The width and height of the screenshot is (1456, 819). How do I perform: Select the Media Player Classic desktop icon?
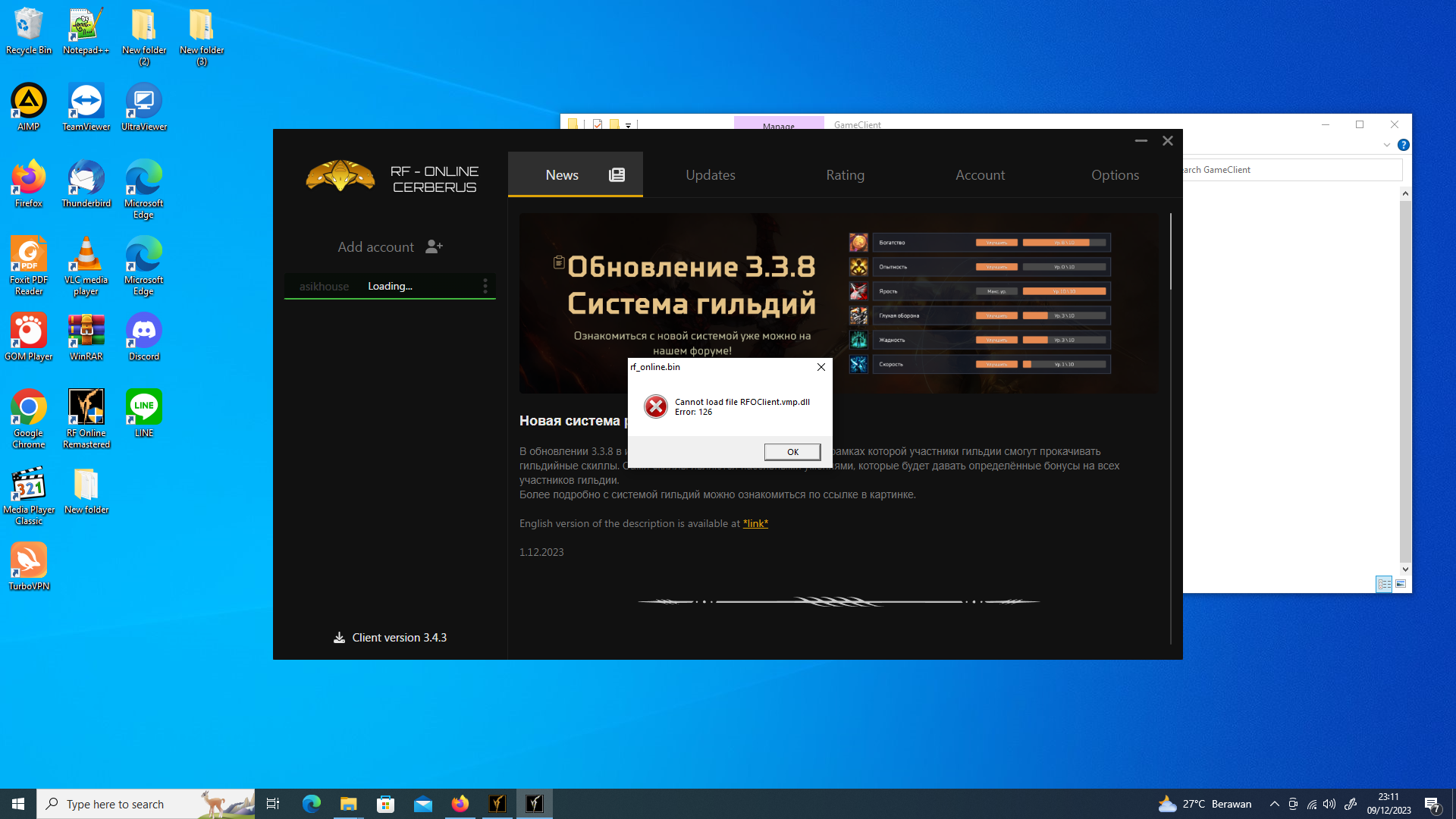tap(29, 496)
